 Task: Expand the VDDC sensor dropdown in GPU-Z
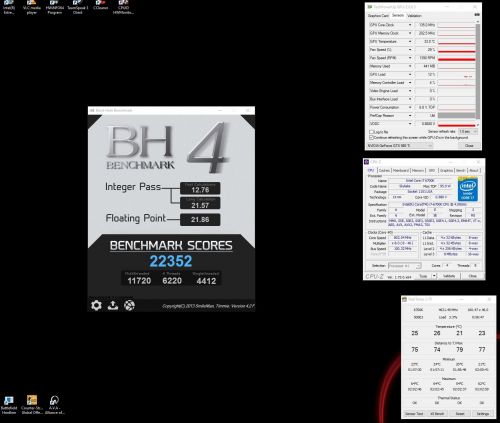(410, 124)
